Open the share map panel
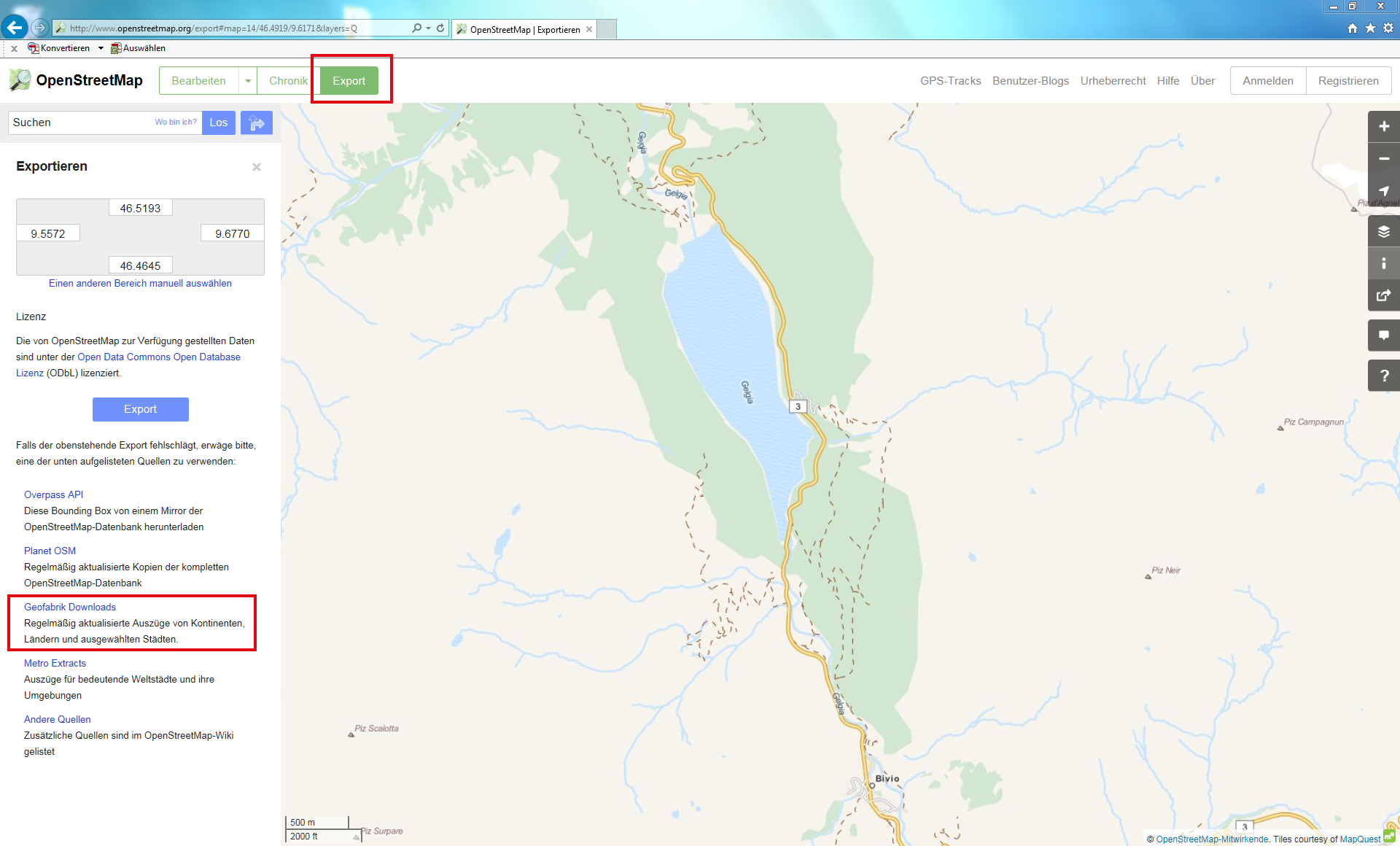This screenshot has height=846, width=1400. (x=1383, y=295)
